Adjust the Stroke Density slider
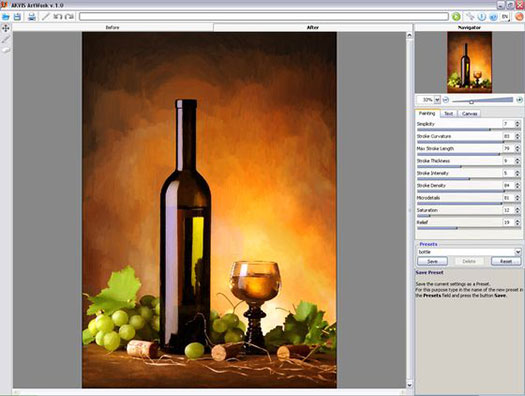This screenshot has width=525, height=396. coord(504,191)
